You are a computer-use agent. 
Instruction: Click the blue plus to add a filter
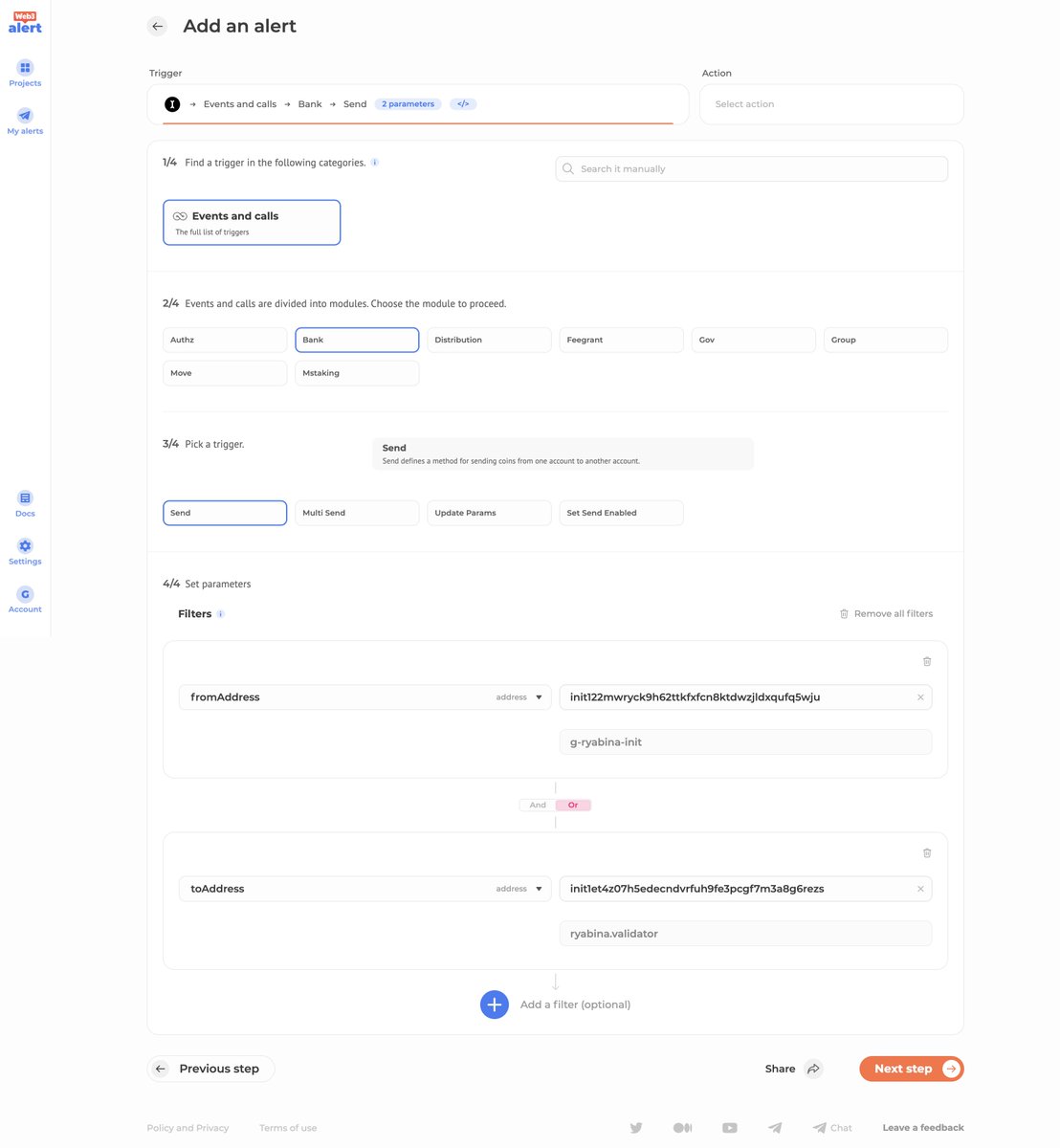[x=494, y=1004]
